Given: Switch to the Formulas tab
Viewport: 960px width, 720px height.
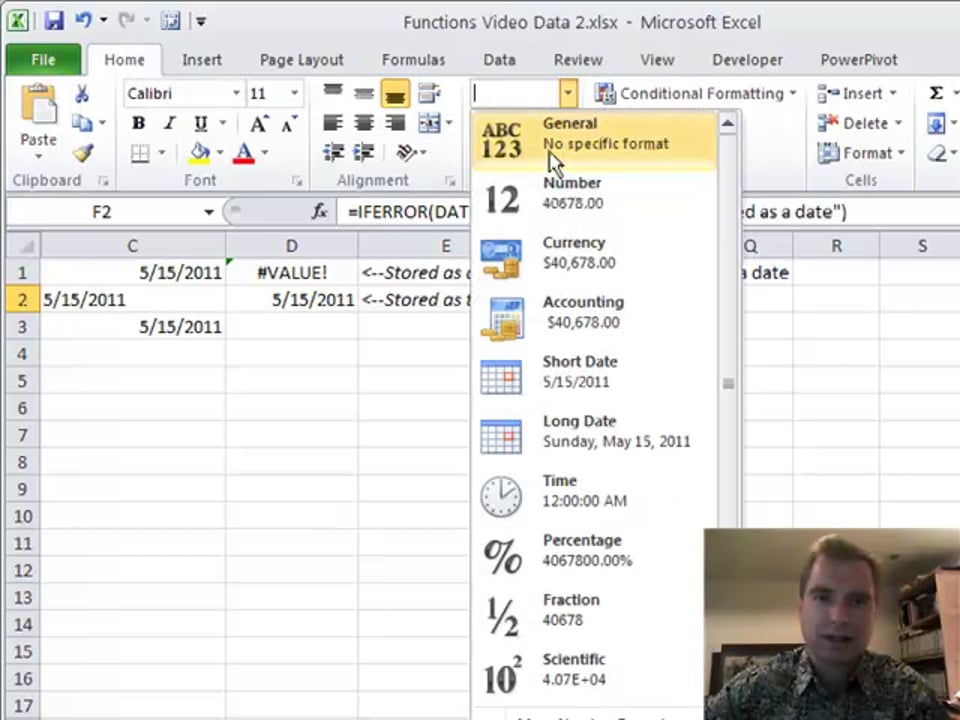Looking at the screenshot, I should [x=413, y=59].
